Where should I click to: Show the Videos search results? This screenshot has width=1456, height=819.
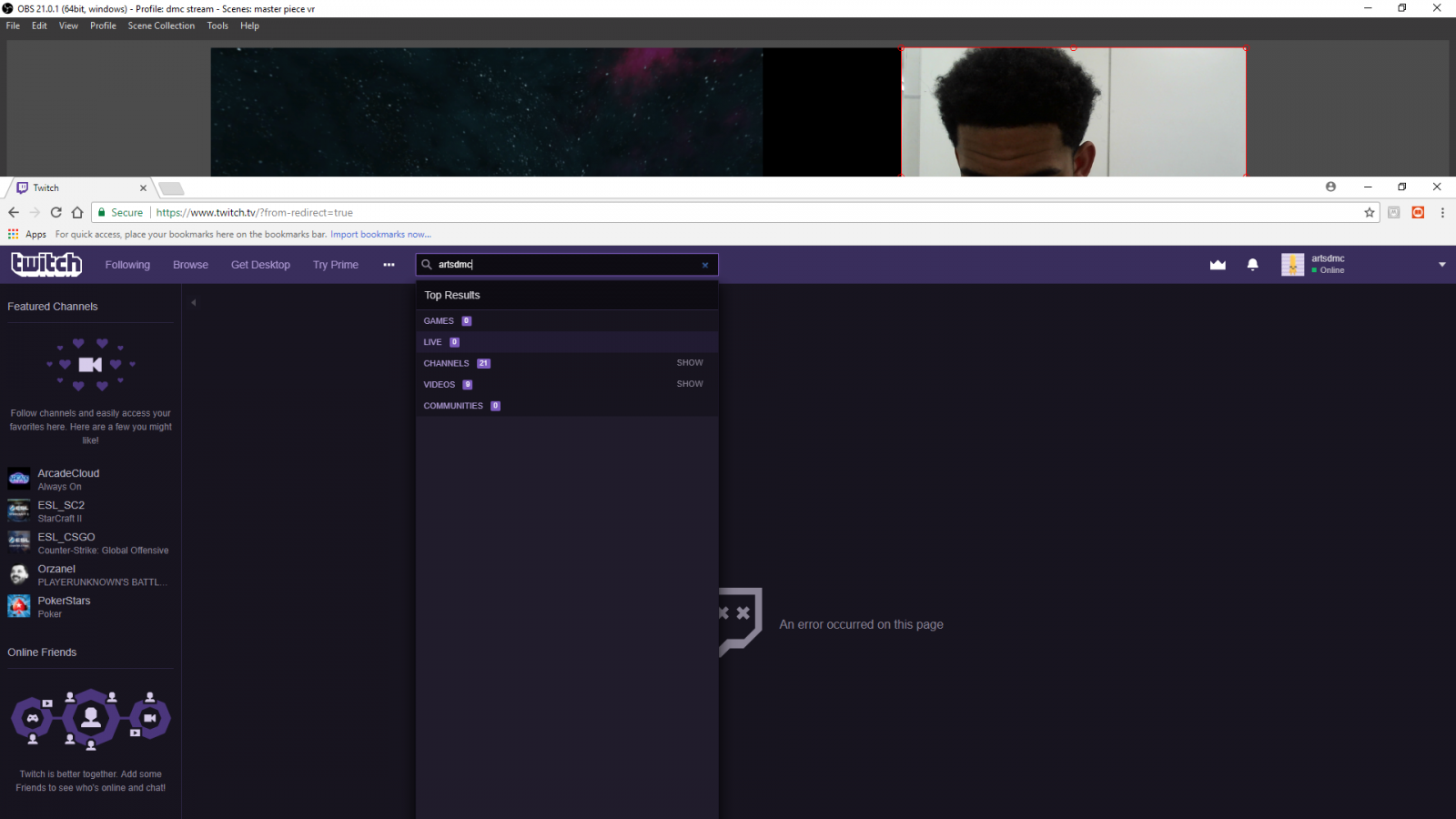pyautogui.click(x=690, y=384)
